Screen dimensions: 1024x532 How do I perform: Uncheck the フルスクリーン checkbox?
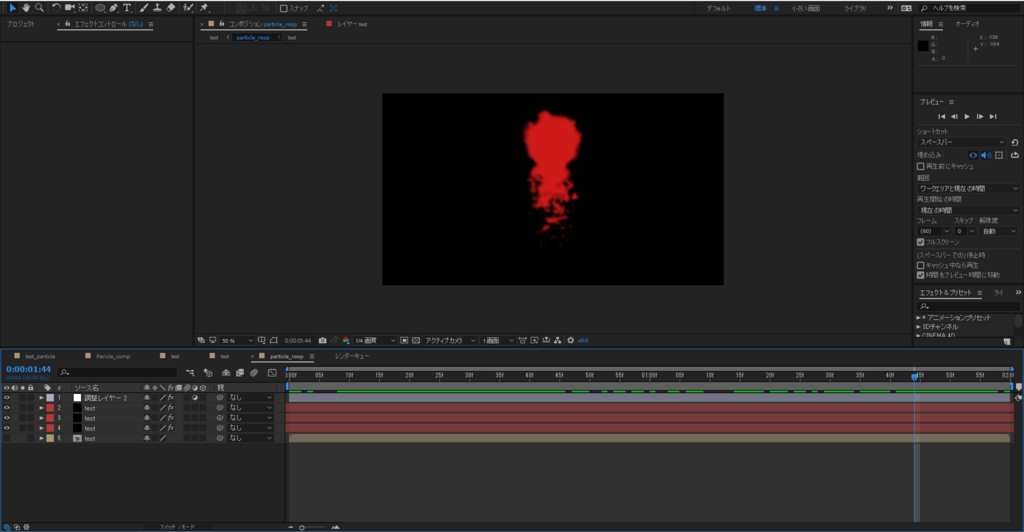pyautogui.click(x=920, y=242)
